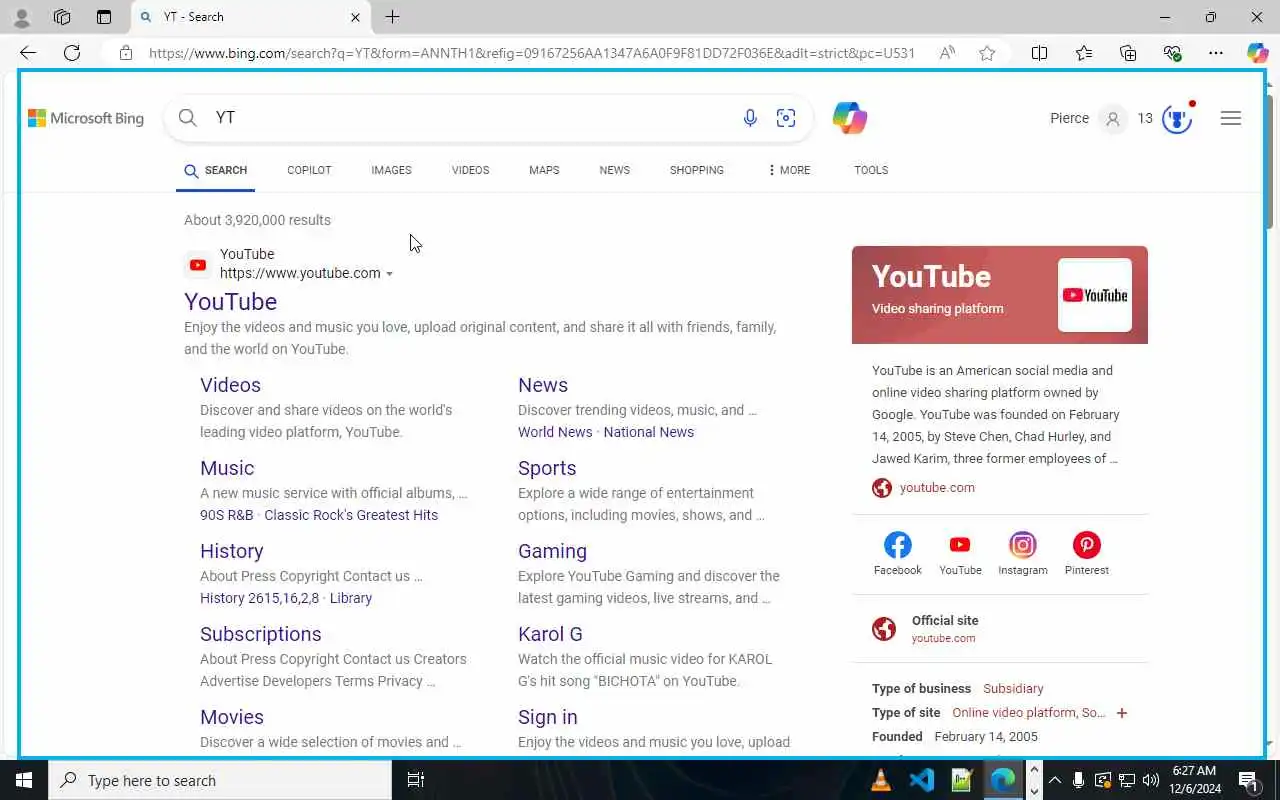Open the Subscriptions sublink

[260, 634]
